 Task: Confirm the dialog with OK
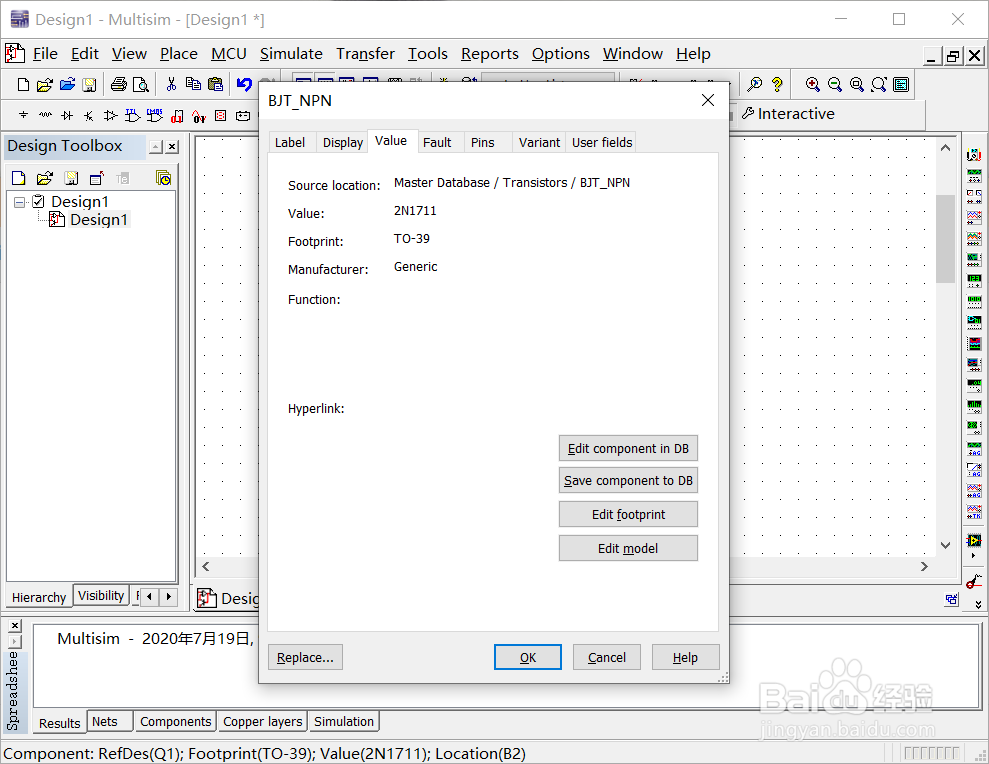pos(528,657)
